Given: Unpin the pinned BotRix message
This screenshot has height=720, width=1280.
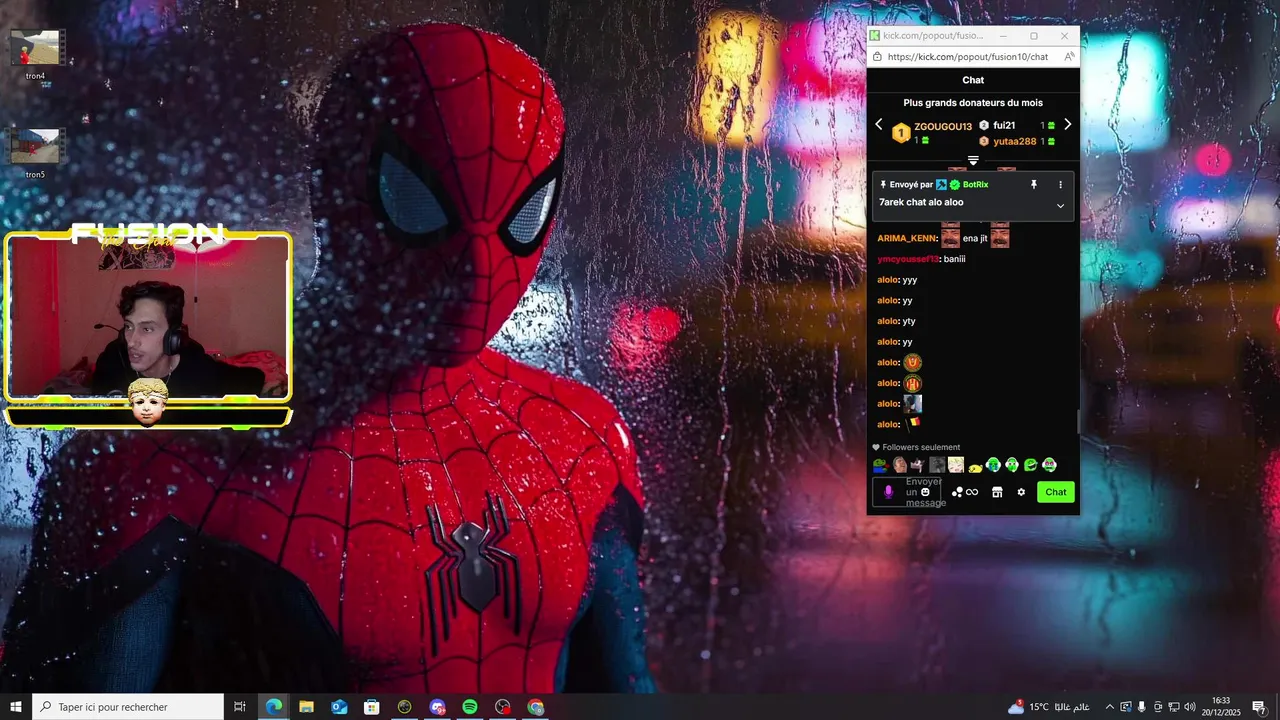Looking at the screenshot, I should pos(1034,185).
